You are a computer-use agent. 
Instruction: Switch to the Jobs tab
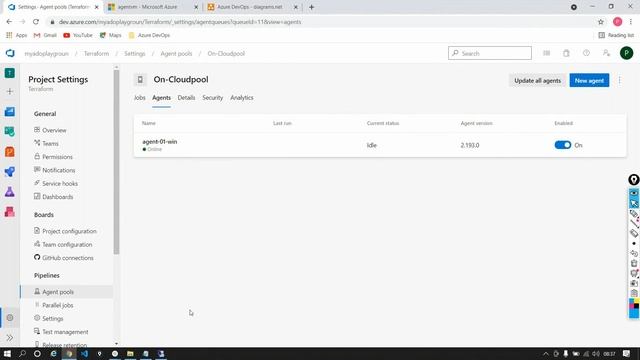(x=140, y=98)
